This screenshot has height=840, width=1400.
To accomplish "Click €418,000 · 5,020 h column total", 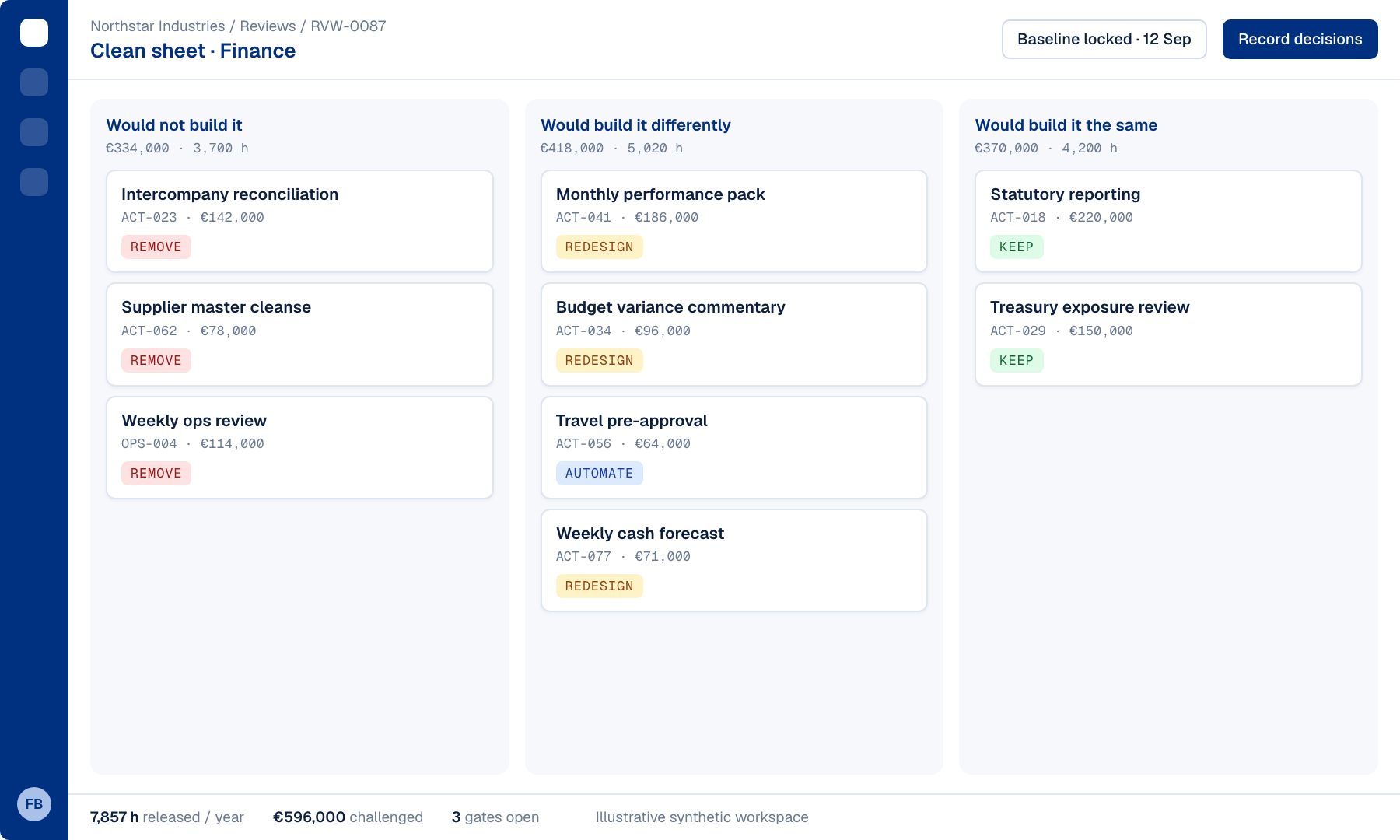I will click(612, 149).
